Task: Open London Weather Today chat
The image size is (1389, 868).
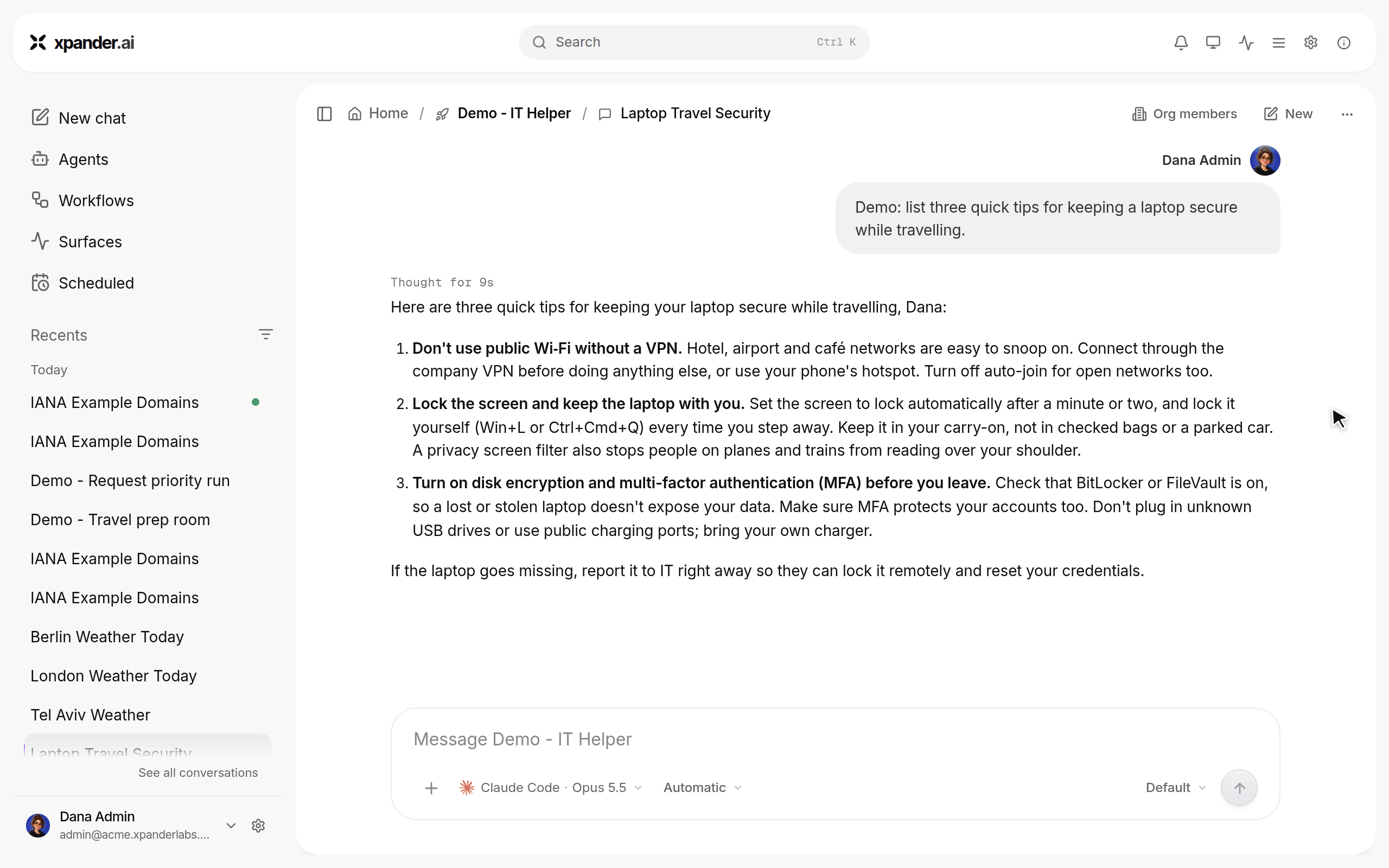Action: click(x=148, y=676)
